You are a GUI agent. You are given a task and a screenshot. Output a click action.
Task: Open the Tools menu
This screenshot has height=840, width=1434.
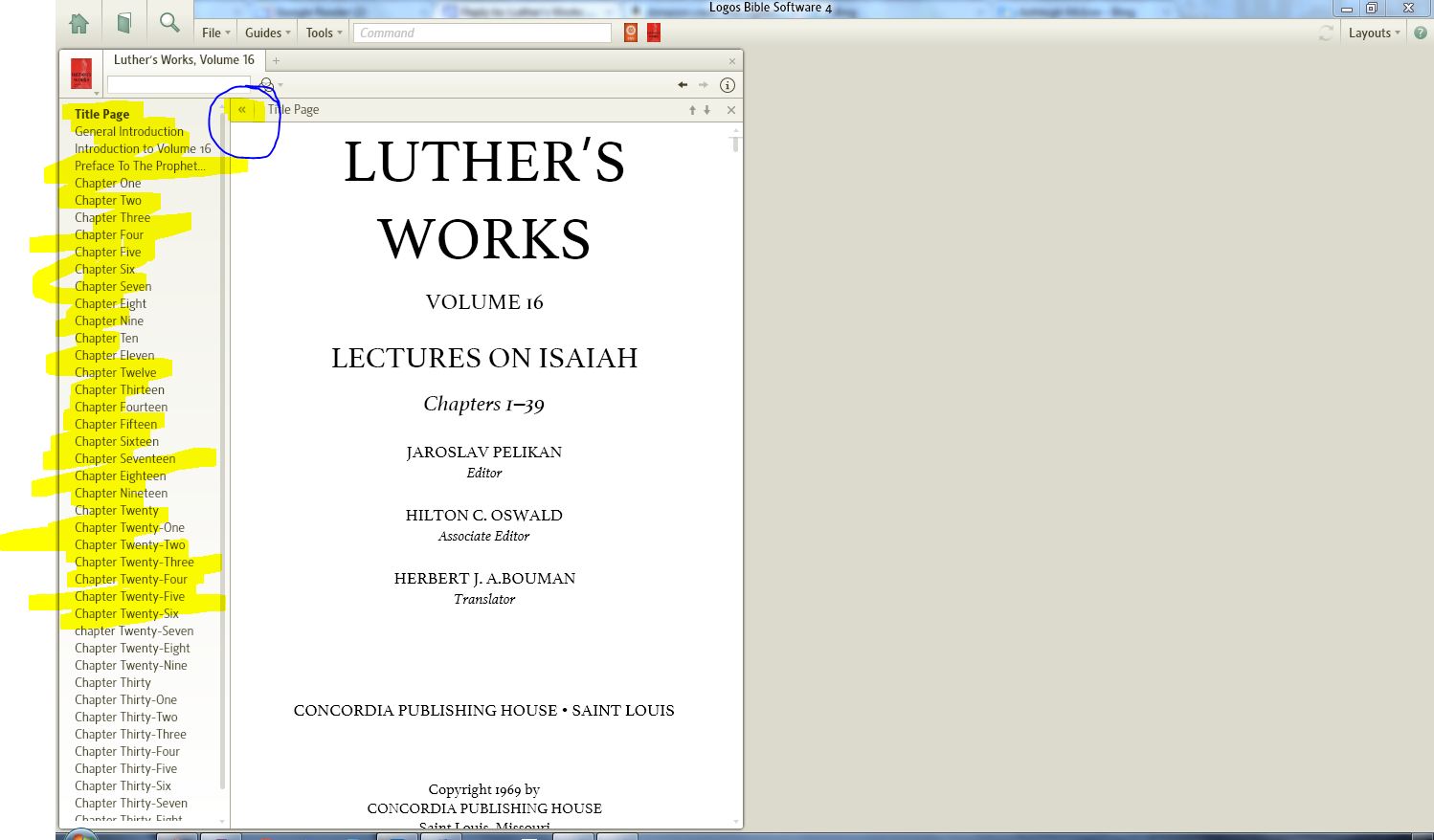(x=325, y=33)
